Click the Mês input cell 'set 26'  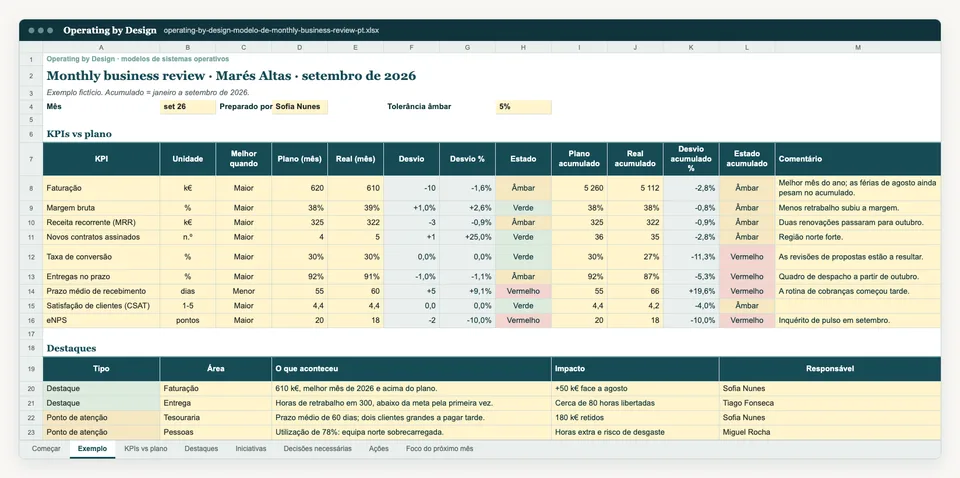(187, 106)
